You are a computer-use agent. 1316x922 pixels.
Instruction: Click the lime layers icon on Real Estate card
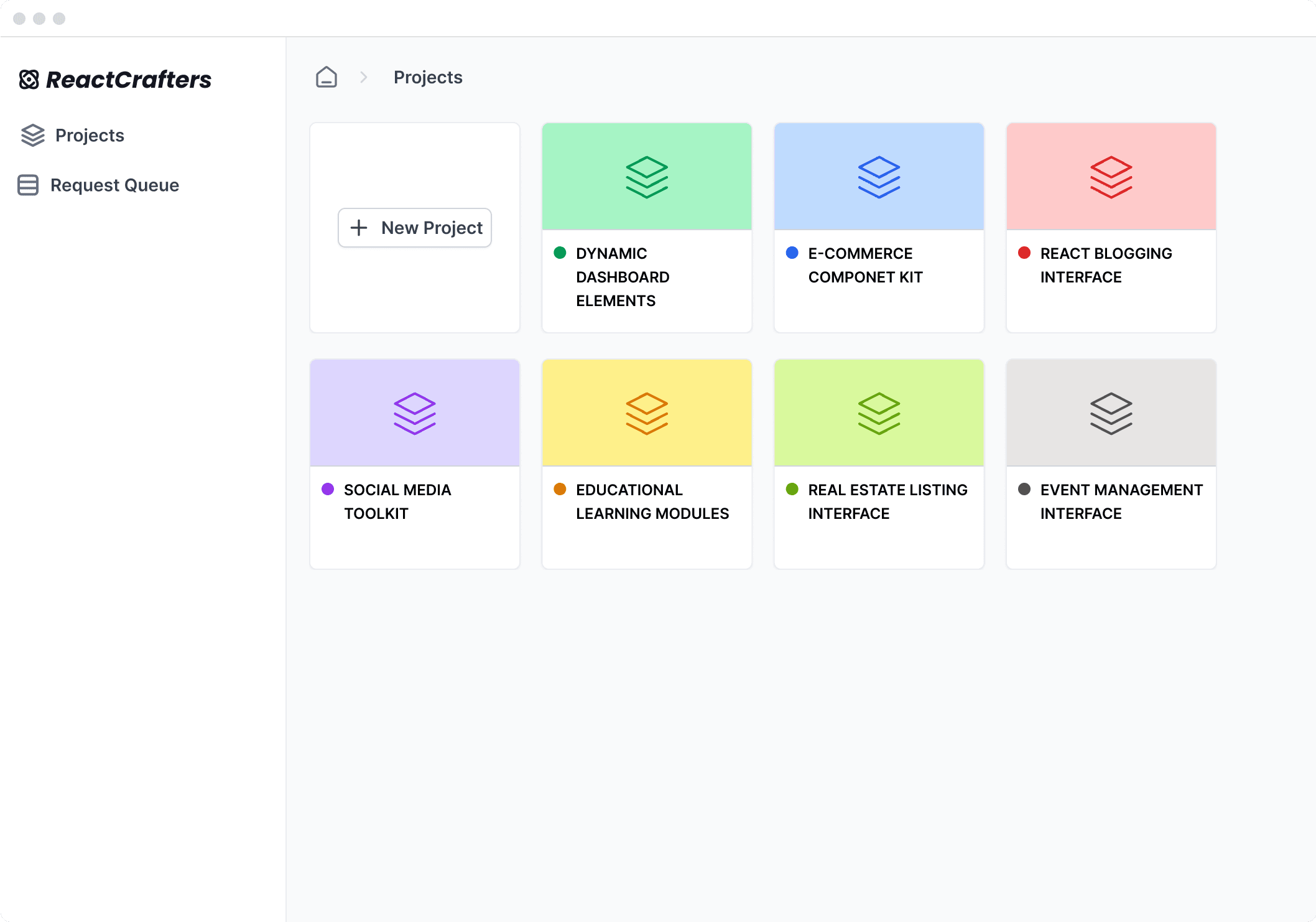point(879,414)
